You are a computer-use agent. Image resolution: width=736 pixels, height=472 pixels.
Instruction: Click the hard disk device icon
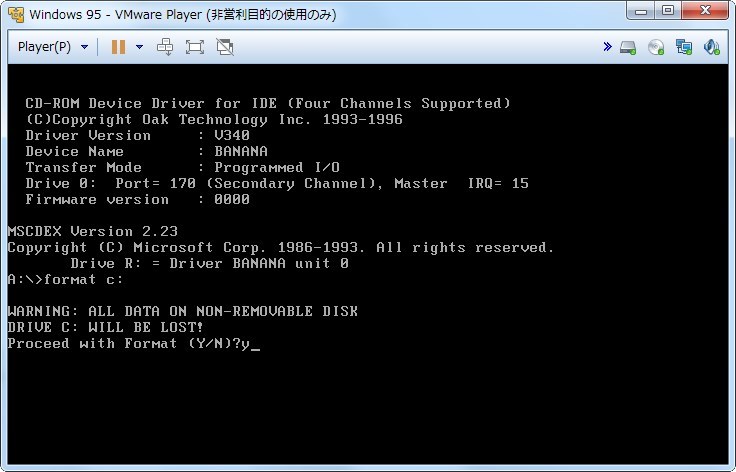[x=628, y=47]
